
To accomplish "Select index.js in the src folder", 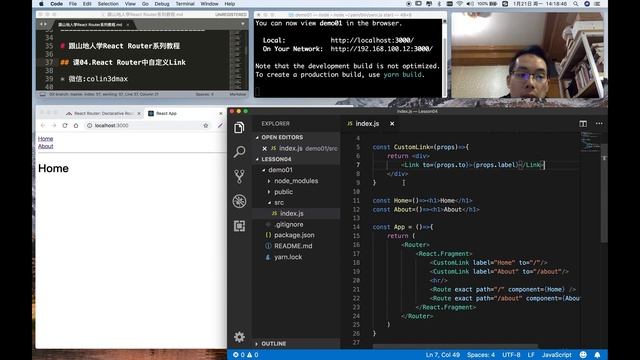I will tap(291, 213).
